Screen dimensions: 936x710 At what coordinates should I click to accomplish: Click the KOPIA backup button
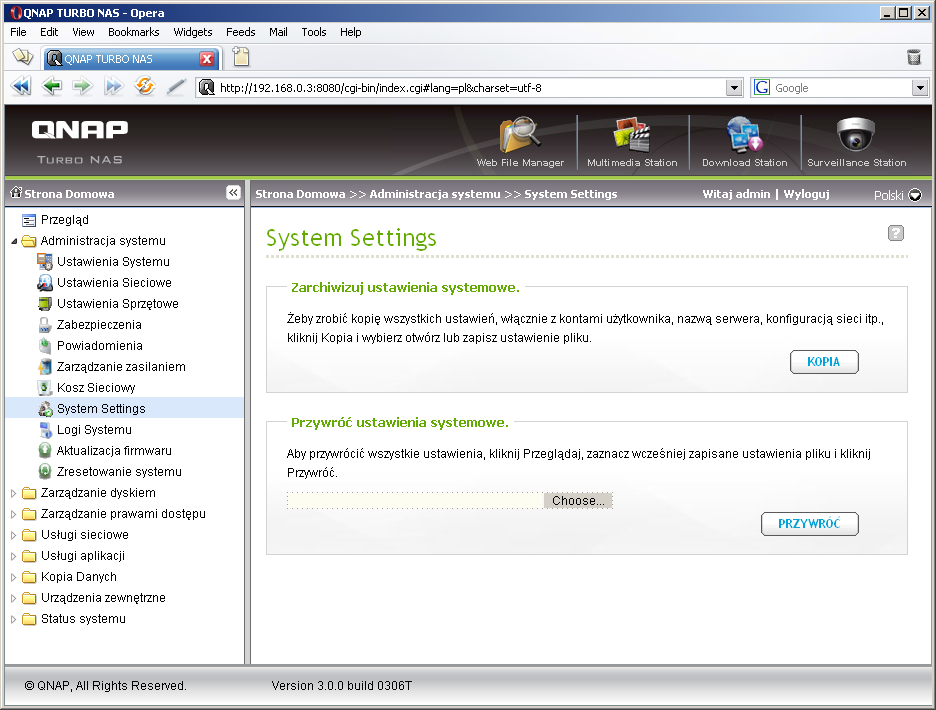click(x=824, y=362)
